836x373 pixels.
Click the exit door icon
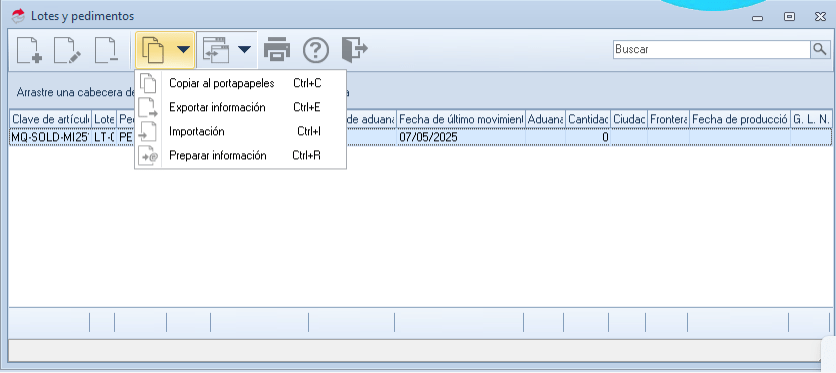[355, 50]
